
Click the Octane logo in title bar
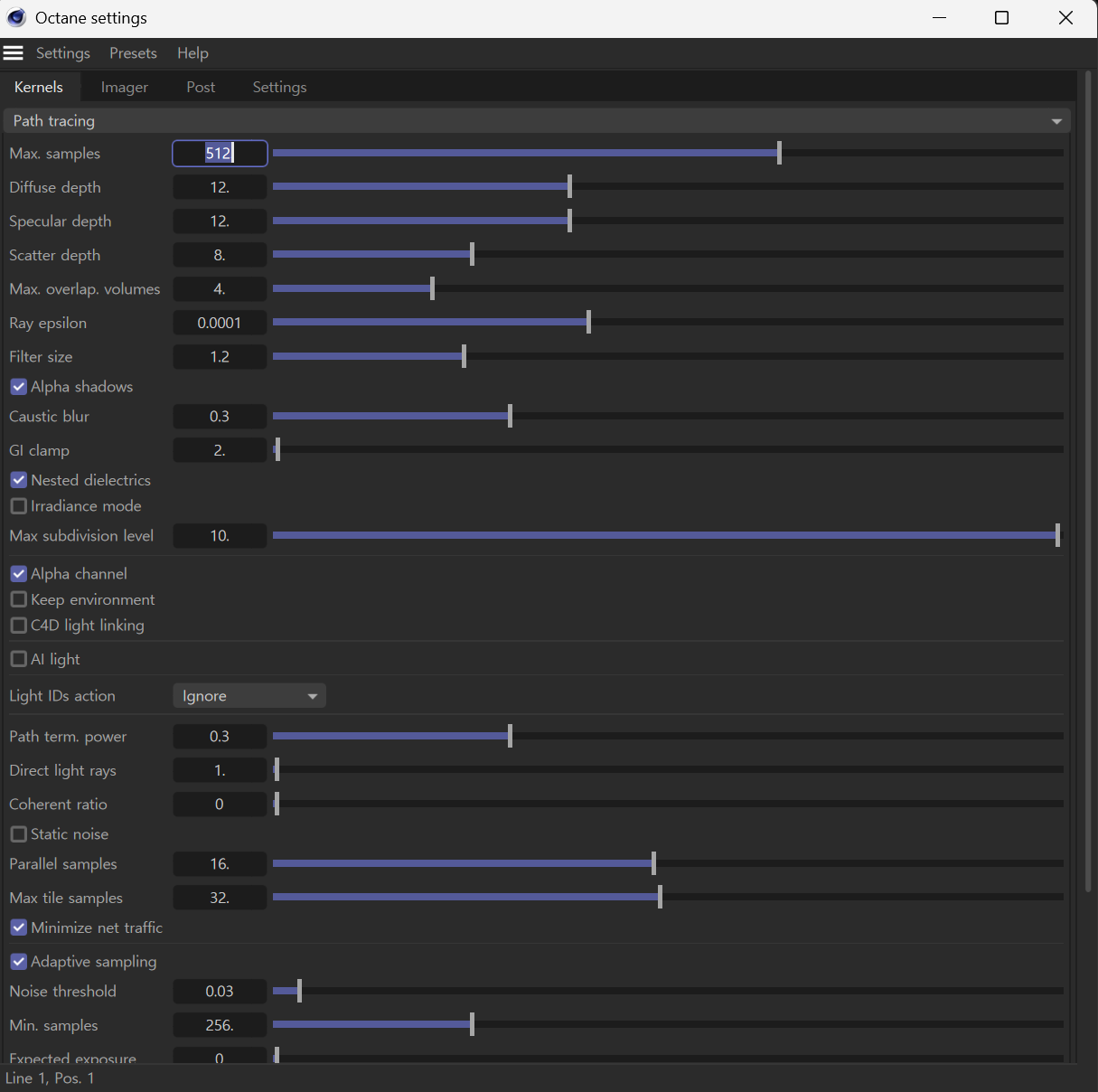coord(16,18)
